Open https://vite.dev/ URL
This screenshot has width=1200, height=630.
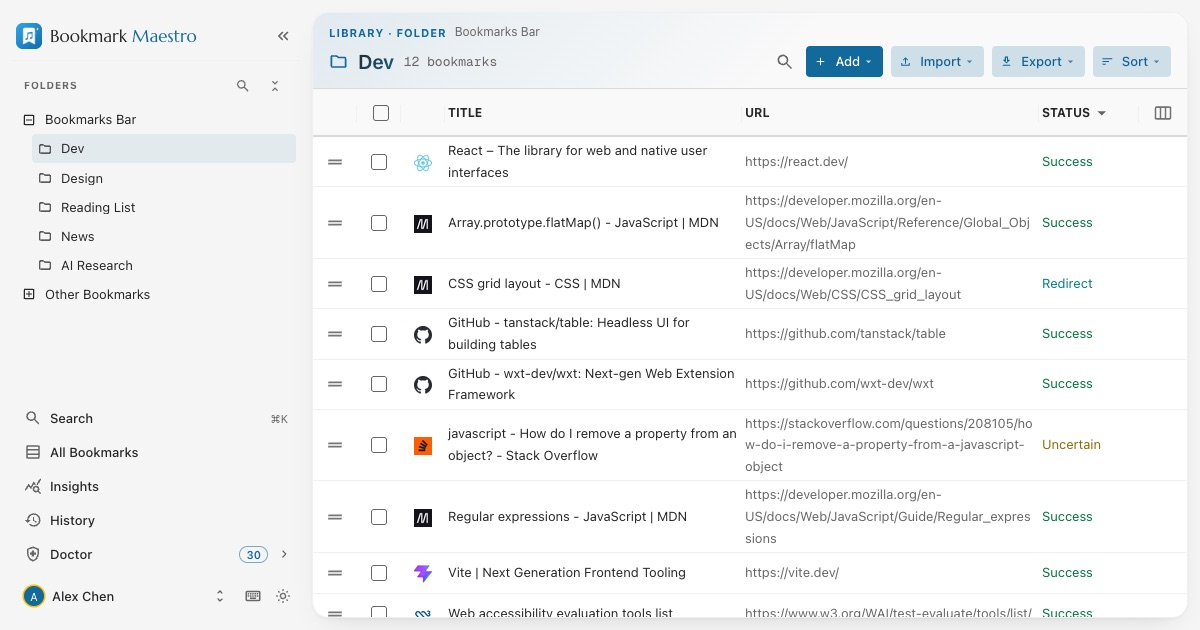[x=792, y=573]
